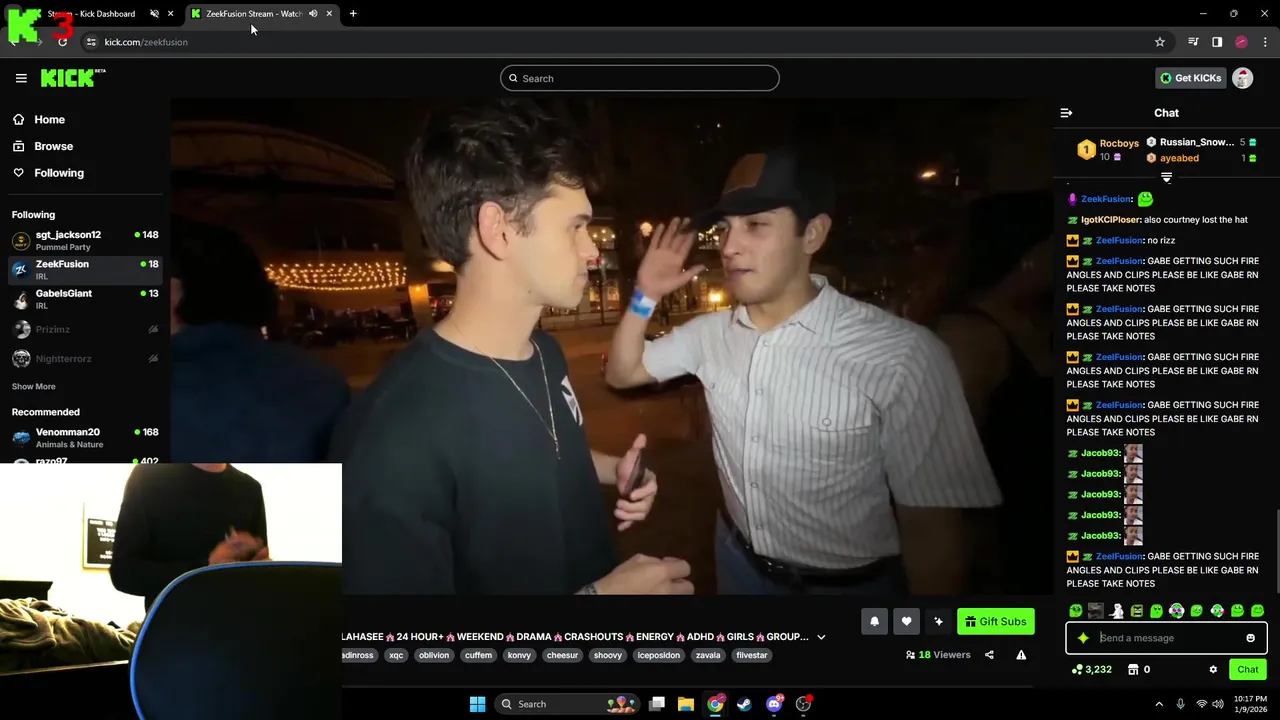Click the Windows Start button
1280x720 pixels.
click(477, 704)
